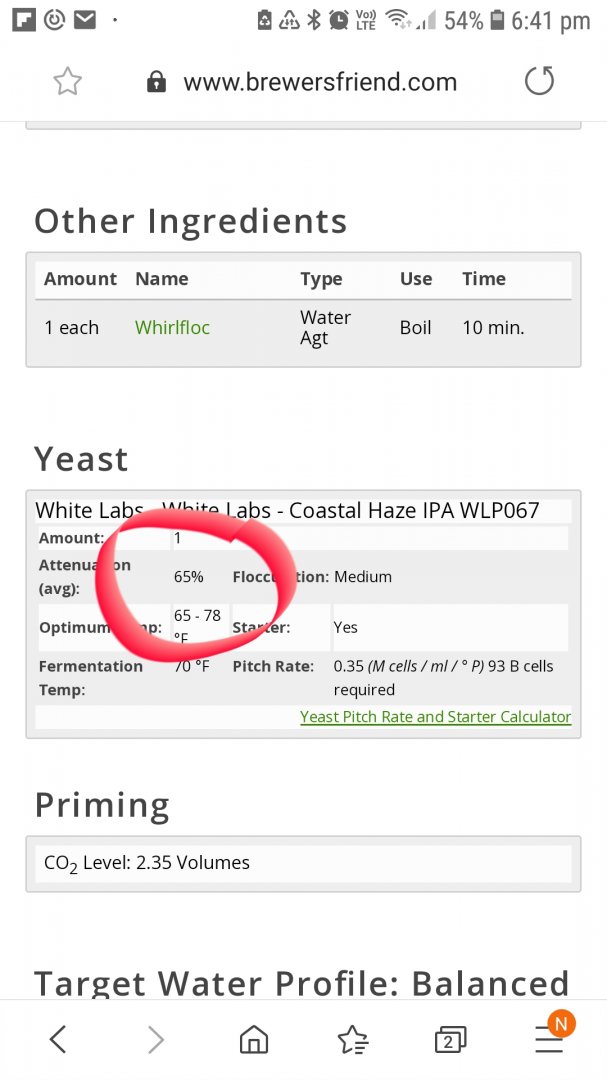Tap the browser forward arrow

[156, 1040]
